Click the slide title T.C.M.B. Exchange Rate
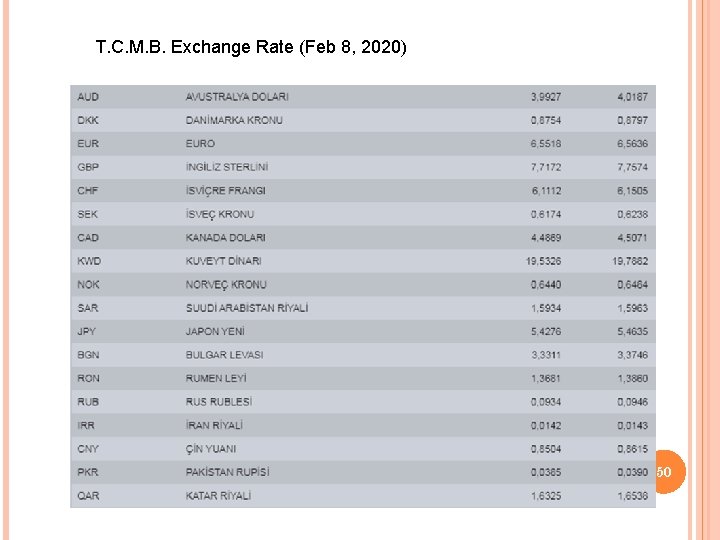Viewport: 720px width, 540px height. pos(251,47)
